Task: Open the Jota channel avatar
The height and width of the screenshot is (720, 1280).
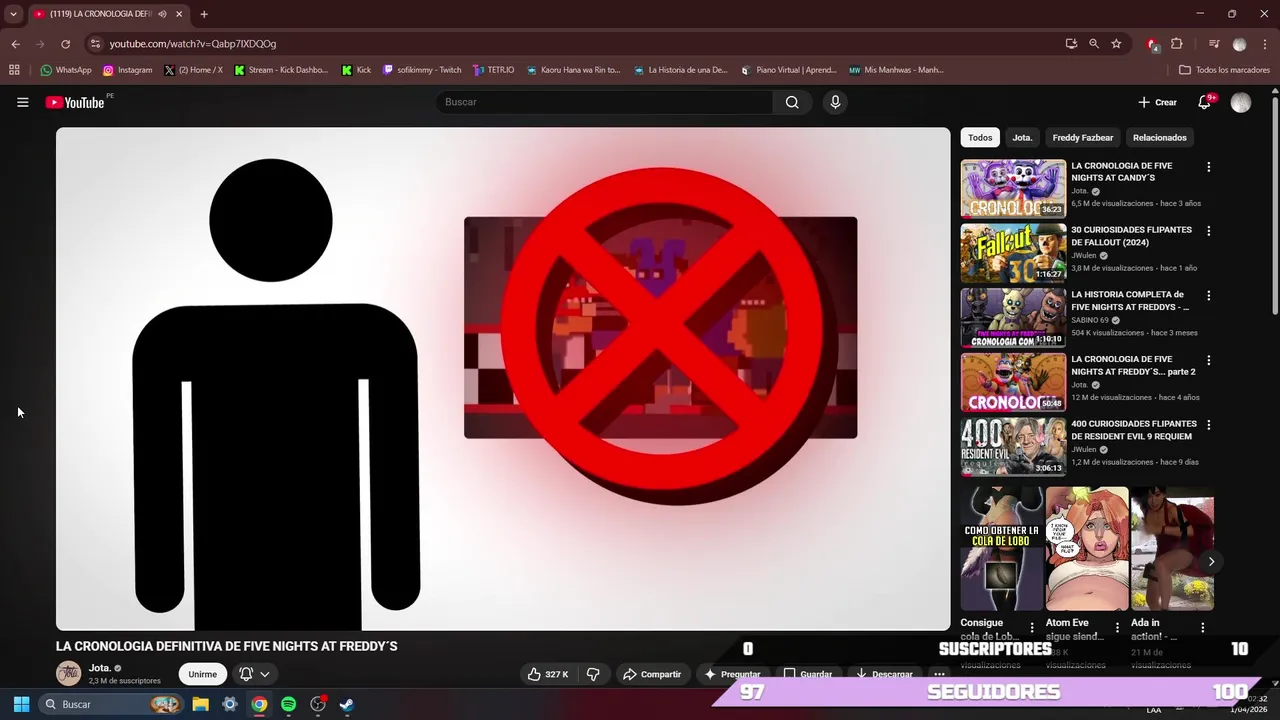Action: point(68,673)
